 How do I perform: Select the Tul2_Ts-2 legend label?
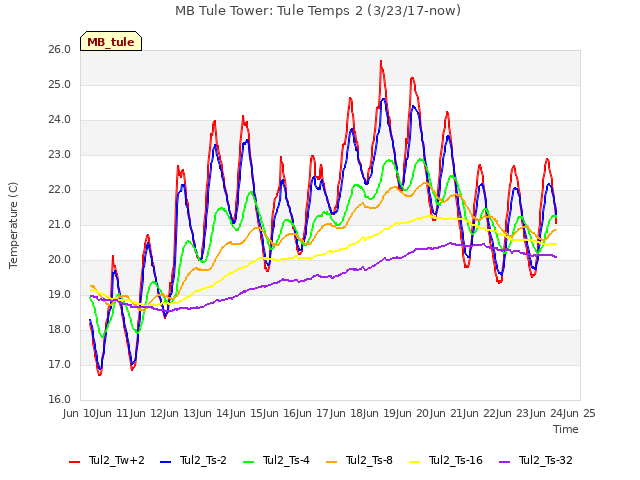click(203, 460)
